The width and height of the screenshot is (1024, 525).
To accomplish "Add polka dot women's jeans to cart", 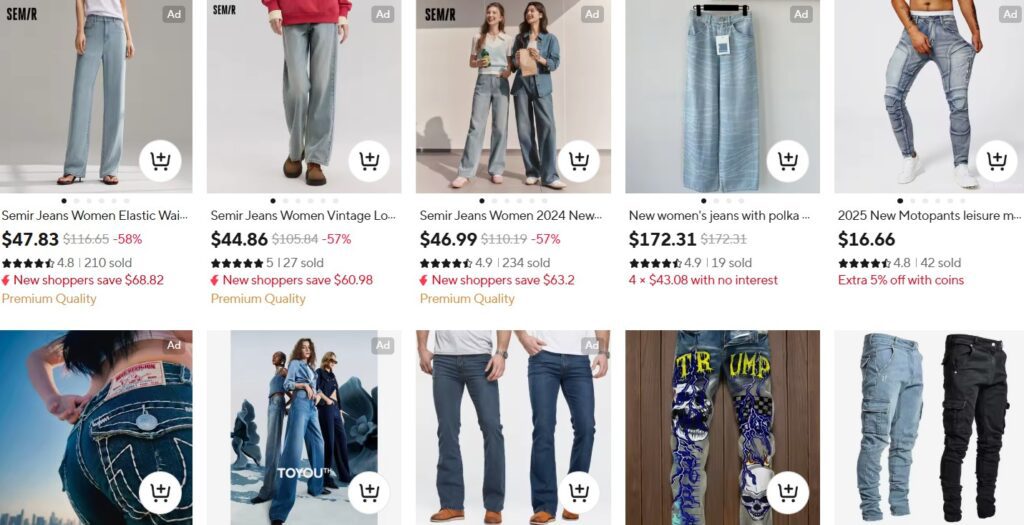I will pos(787,161).
